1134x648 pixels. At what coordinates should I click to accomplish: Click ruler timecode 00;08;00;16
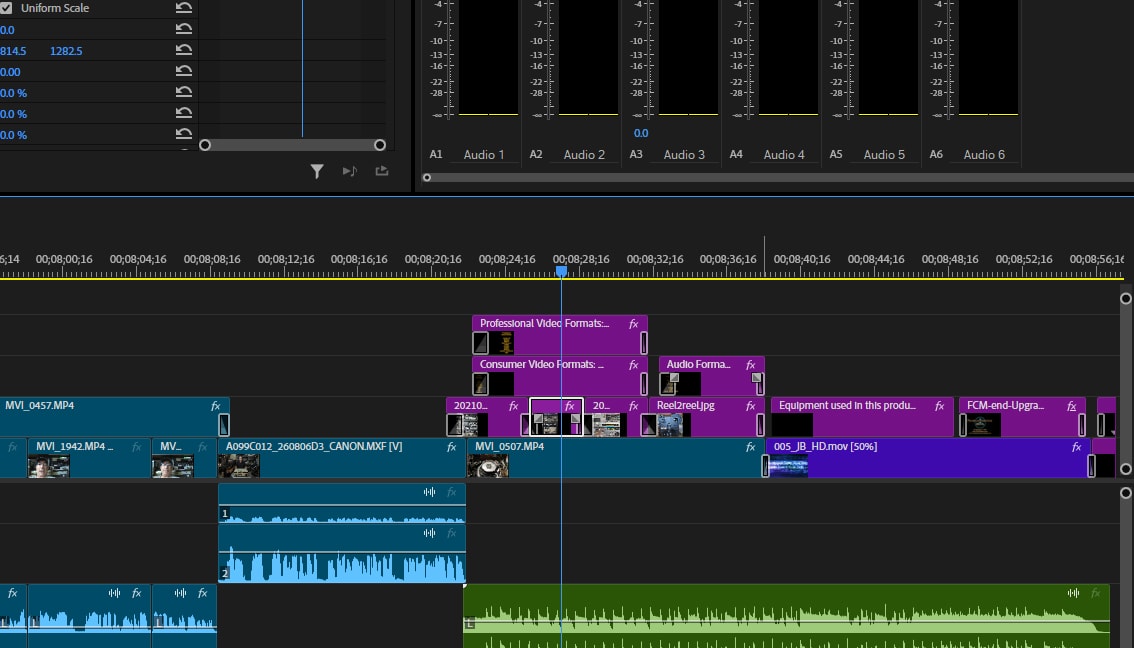tap(64, 259)
